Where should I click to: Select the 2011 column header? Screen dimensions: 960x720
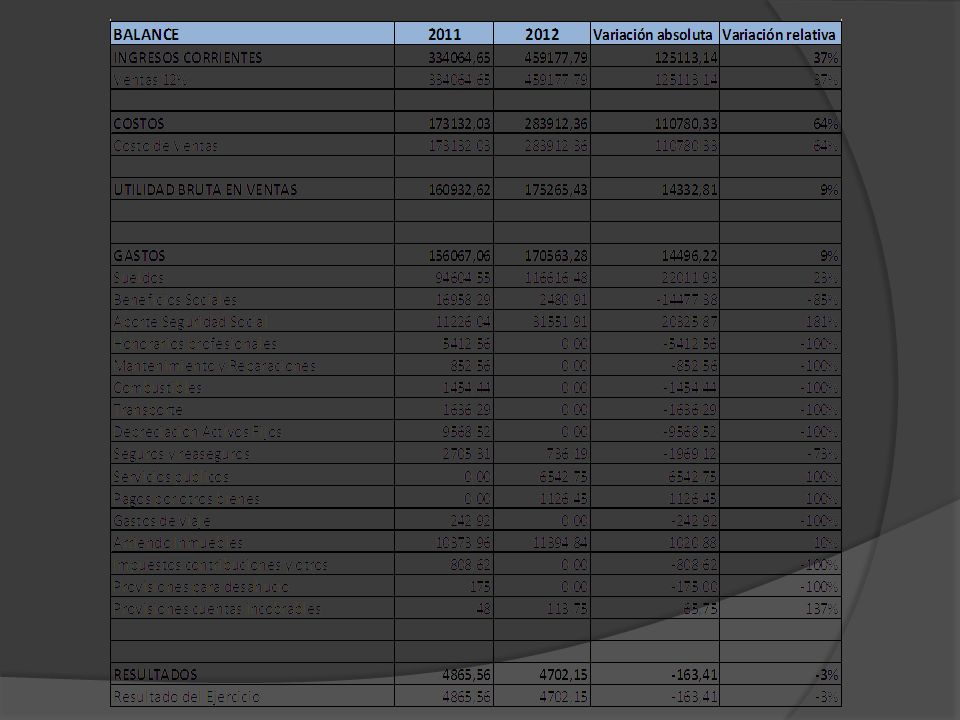(444, 34)
